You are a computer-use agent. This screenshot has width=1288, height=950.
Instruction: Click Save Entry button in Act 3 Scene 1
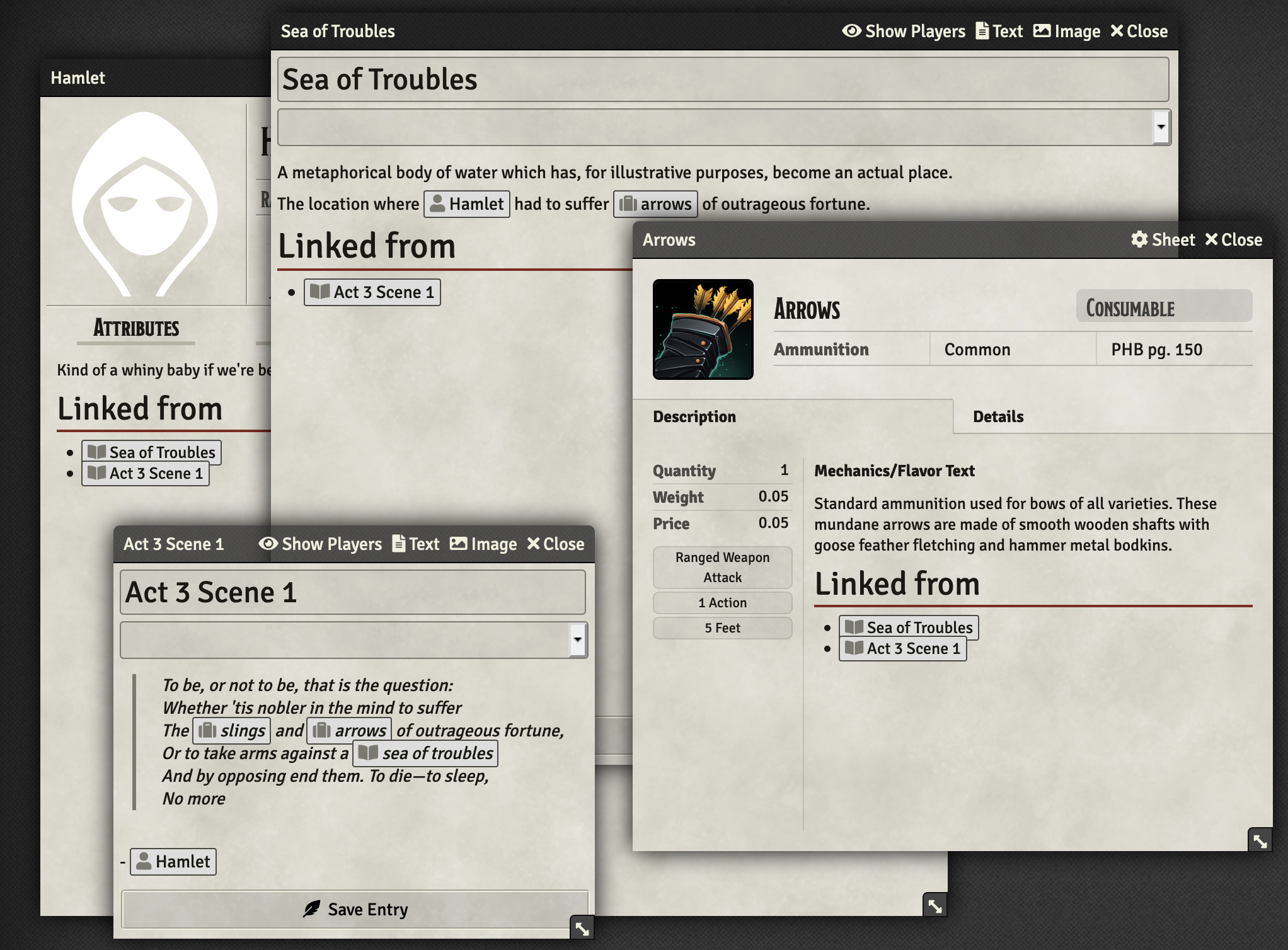point(355,908)
